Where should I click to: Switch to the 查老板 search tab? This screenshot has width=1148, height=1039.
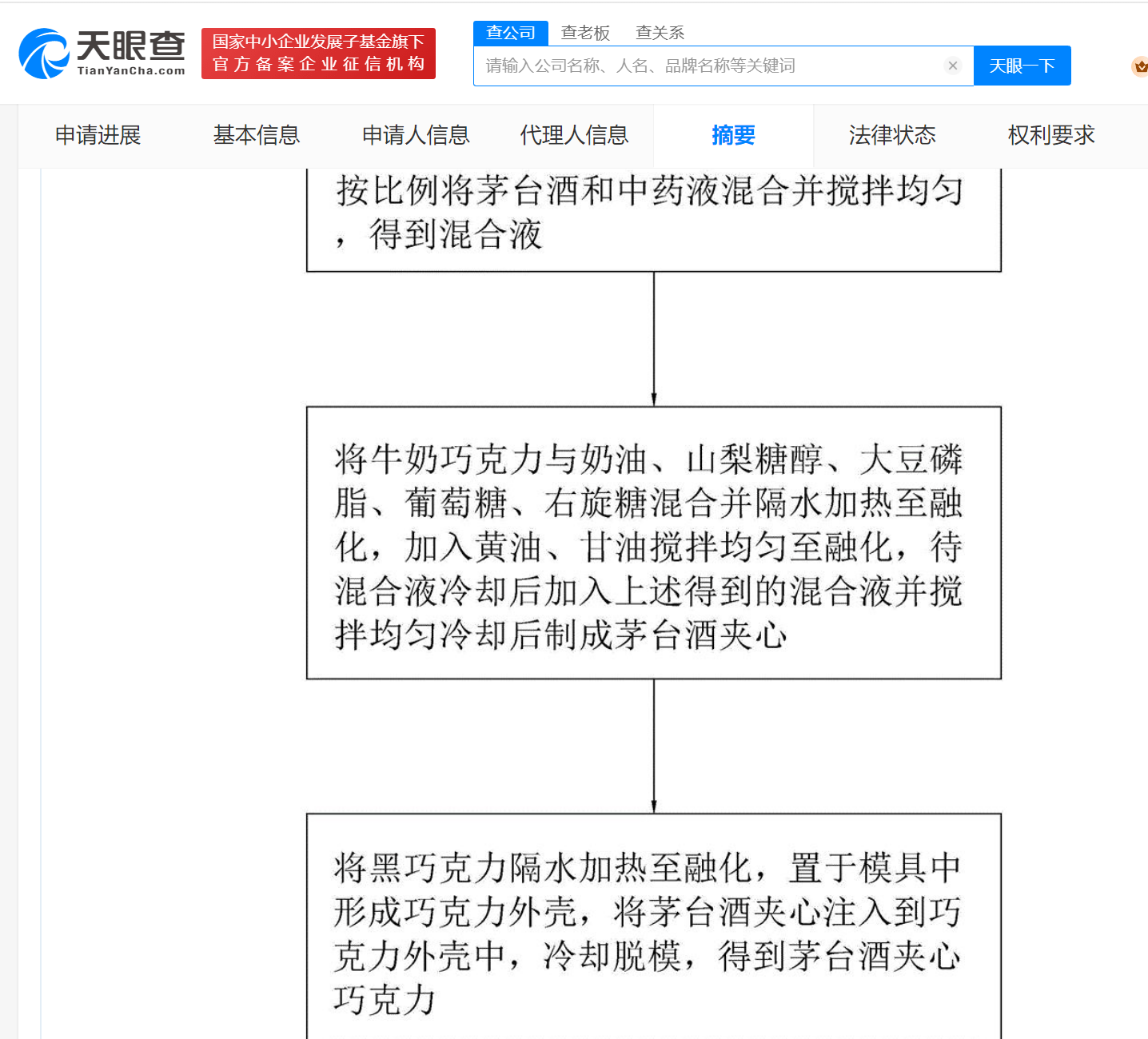585,33
